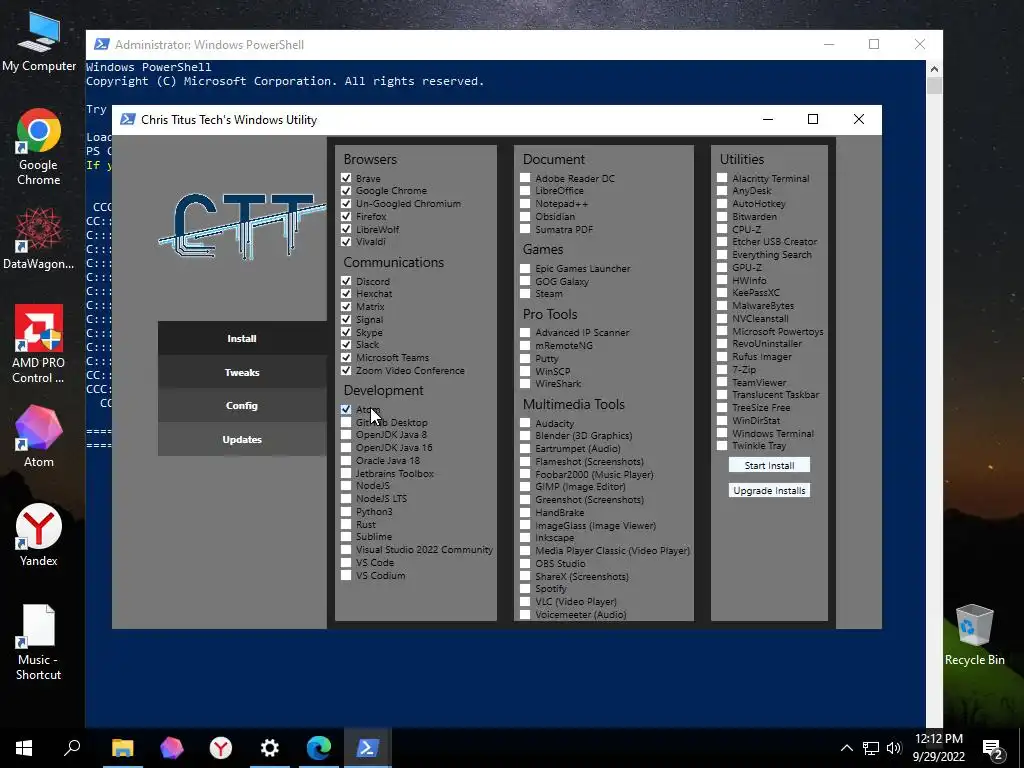Check the Putty checkbox

(x=525, y=358)
